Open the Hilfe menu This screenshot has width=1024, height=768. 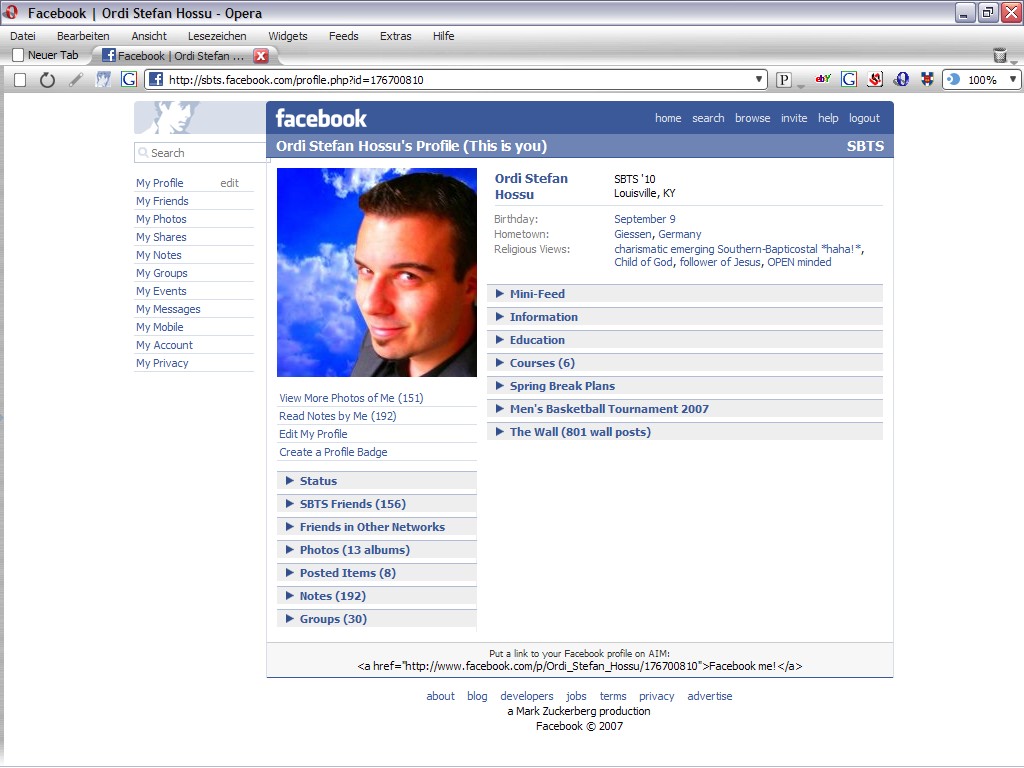pos(443,36)
